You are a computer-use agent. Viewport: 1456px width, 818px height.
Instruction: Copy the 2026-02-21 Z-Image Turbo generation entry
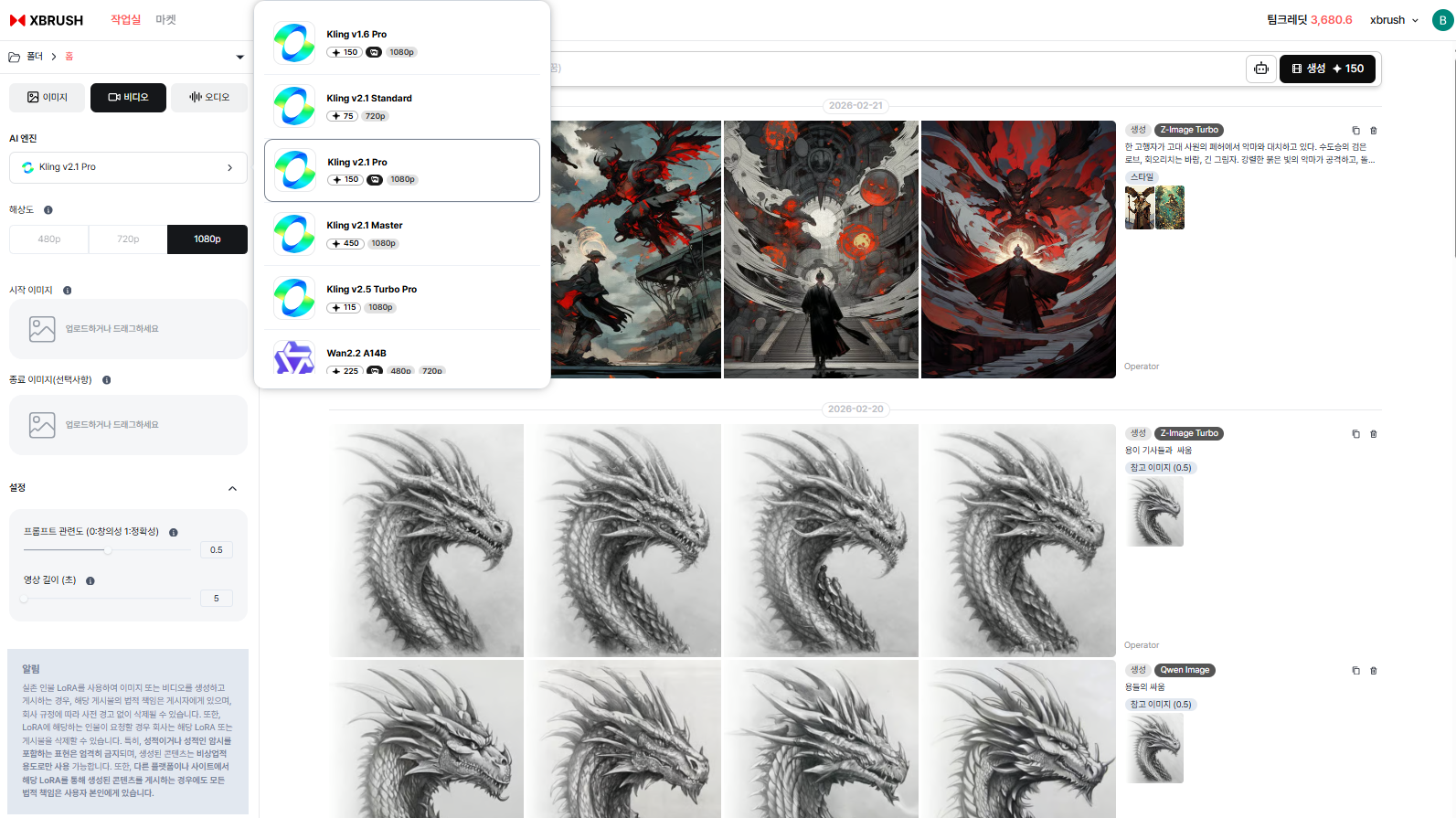[1355, 131]
